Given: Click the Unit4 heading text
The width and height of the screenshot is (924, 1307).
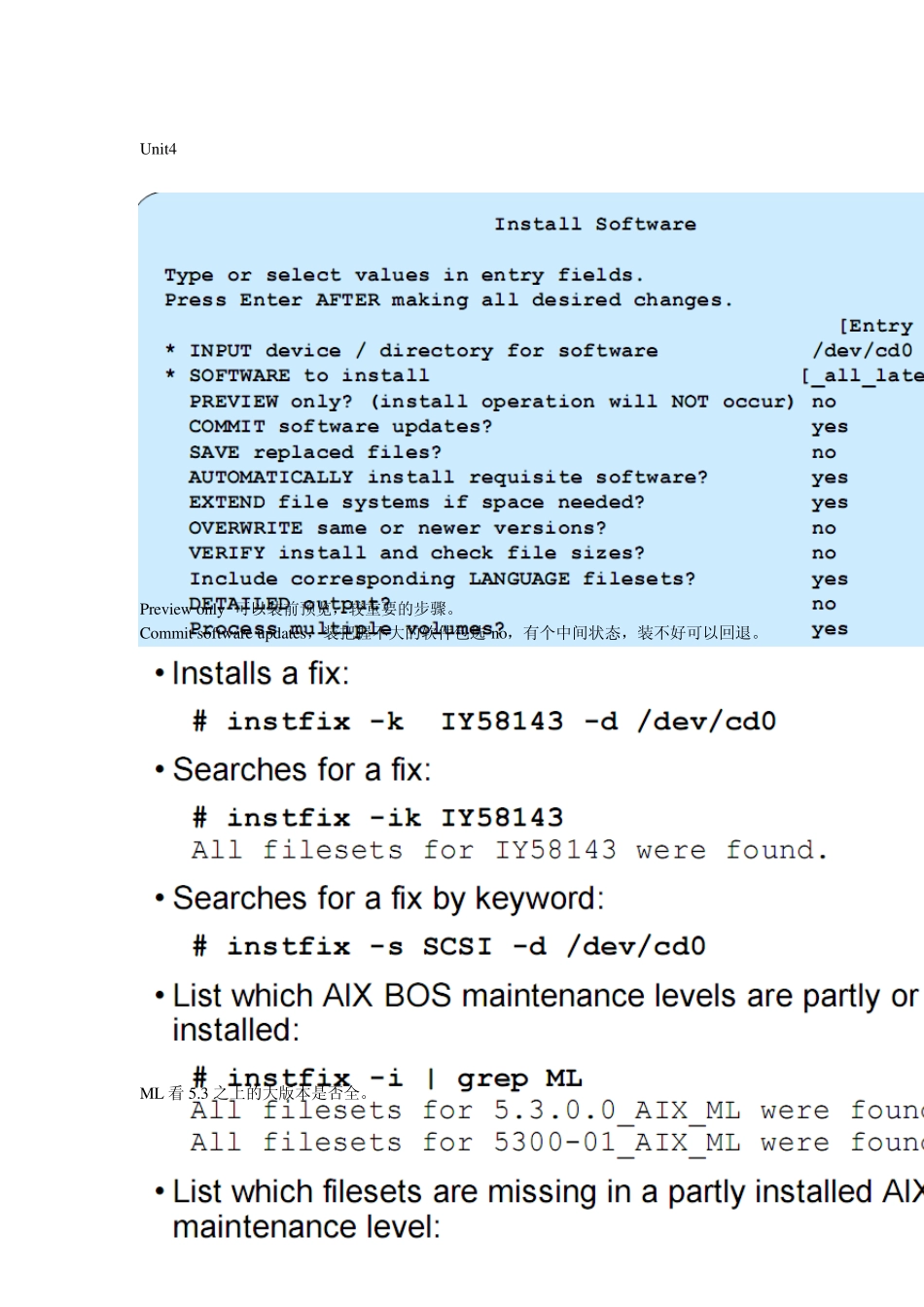Looking at the screenshot, I should click(x=159, y=149).
